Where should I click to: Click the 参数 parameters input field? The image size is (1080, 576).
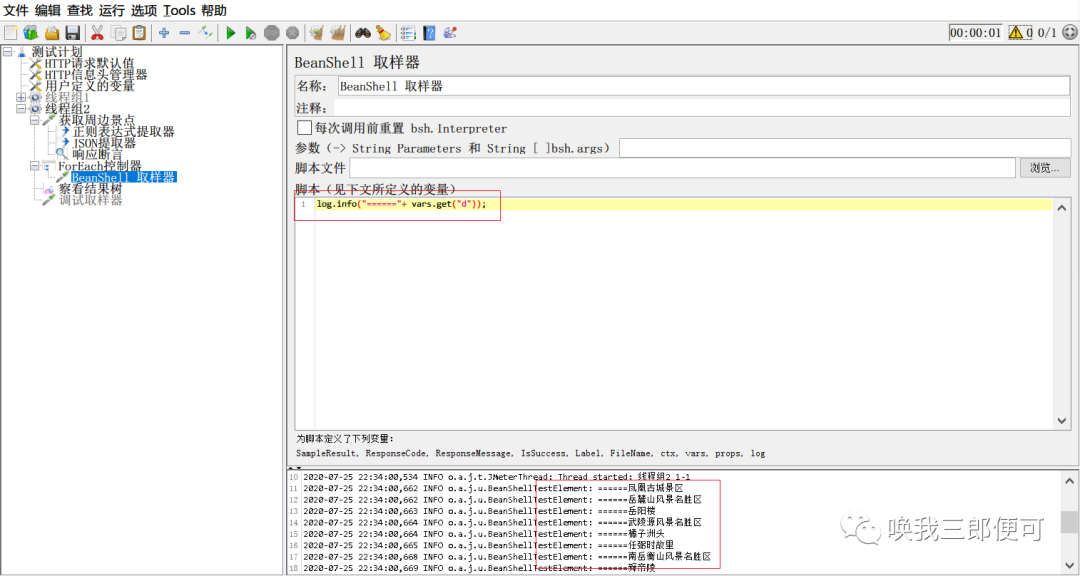pyautogui.click(x=844, y=148)
